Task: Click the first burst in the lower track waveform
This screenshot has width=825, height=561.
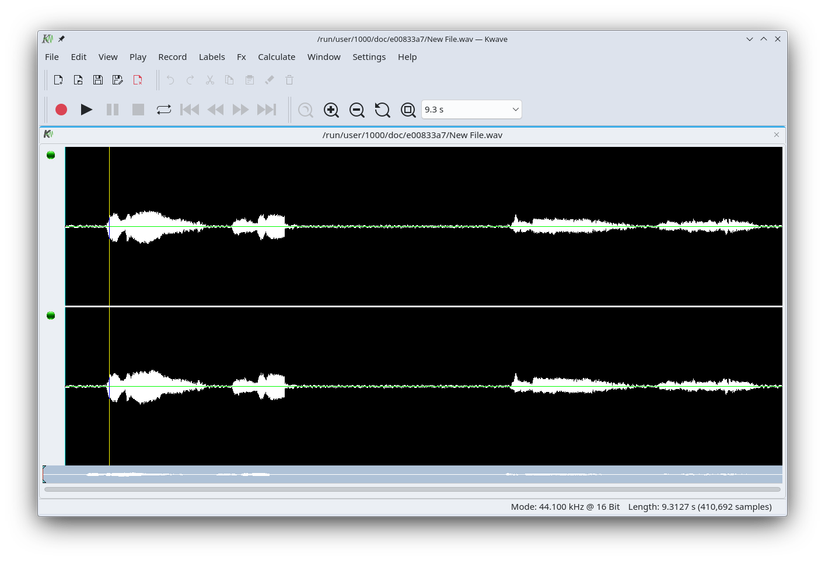Action: click(x=156, y=386)
